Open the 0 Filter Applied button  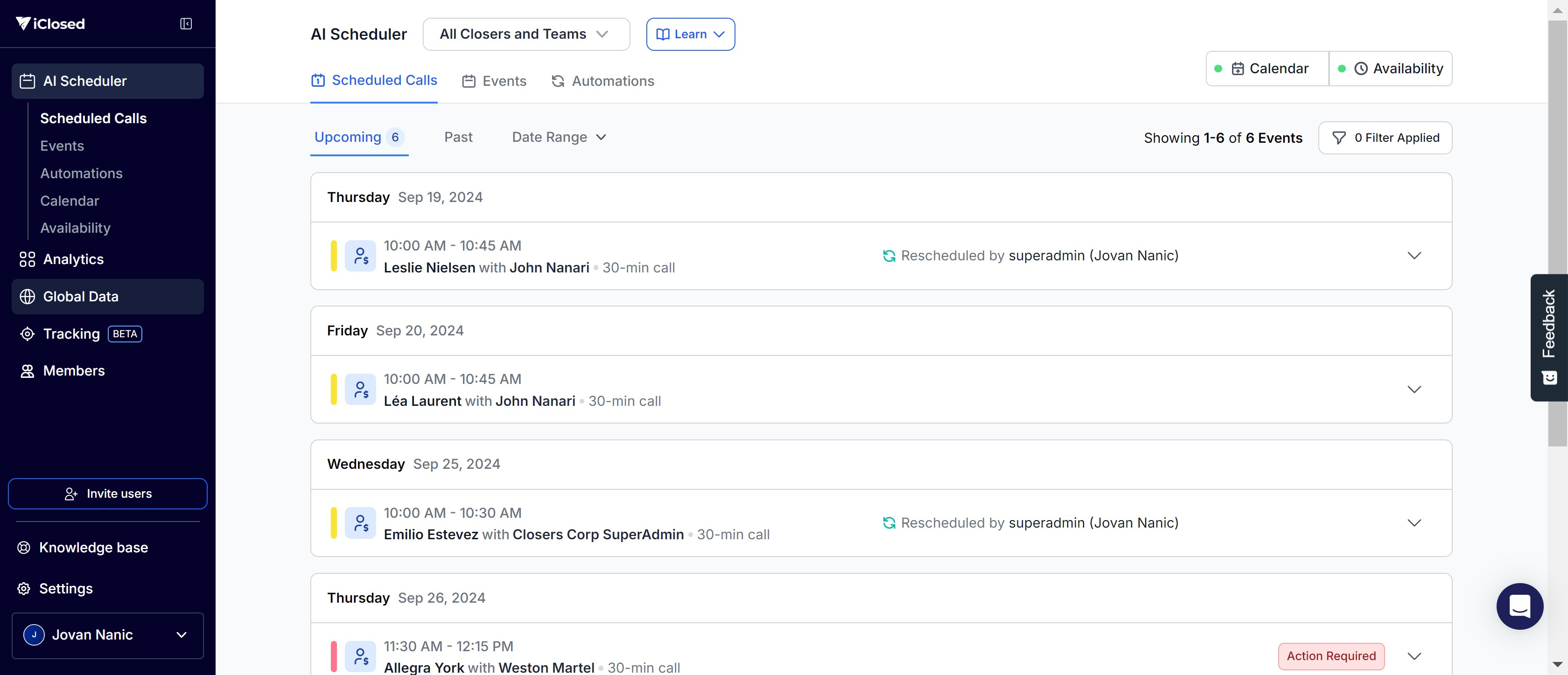[1385, 138]
